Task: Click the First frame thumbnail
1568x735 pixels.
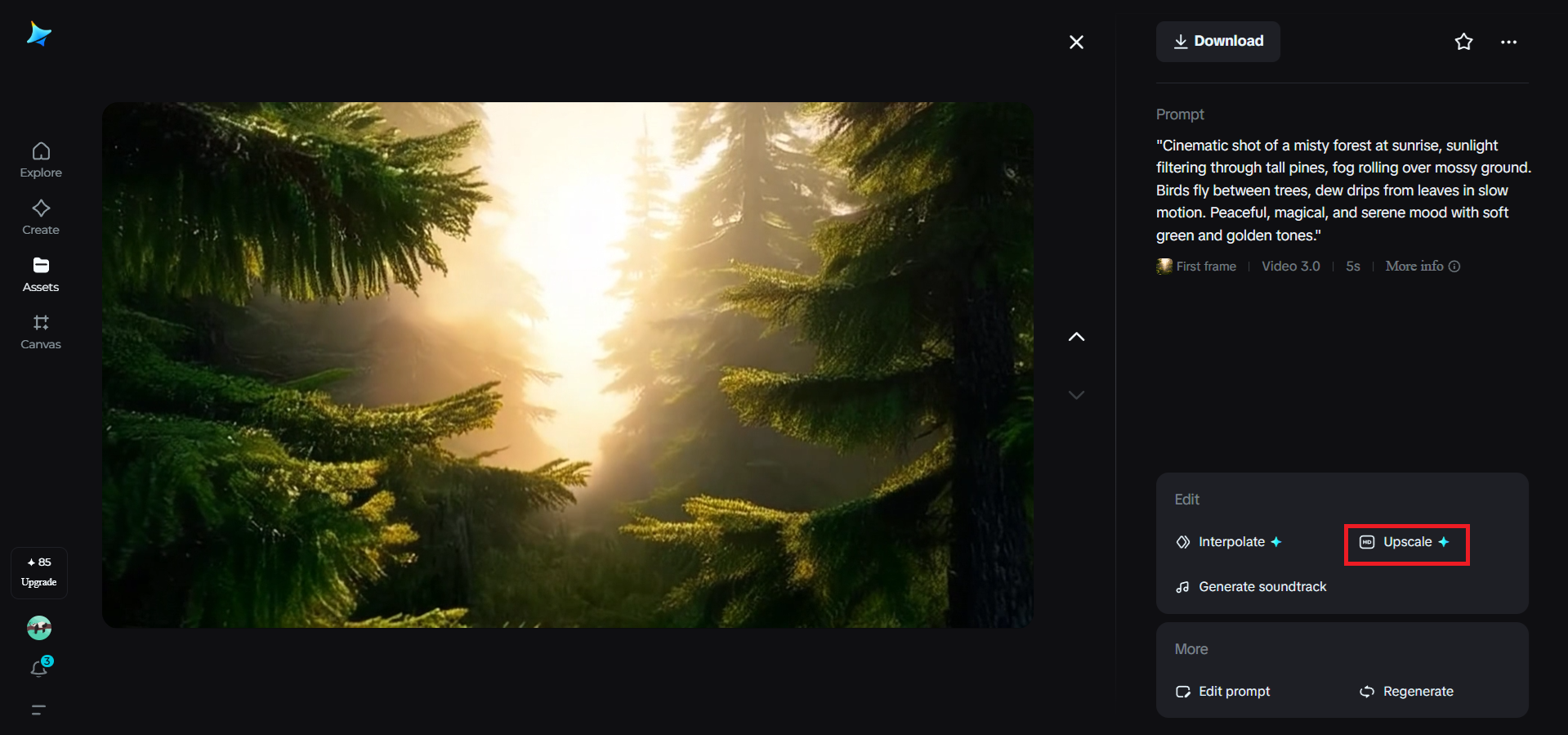Action: click(1164, 267)
